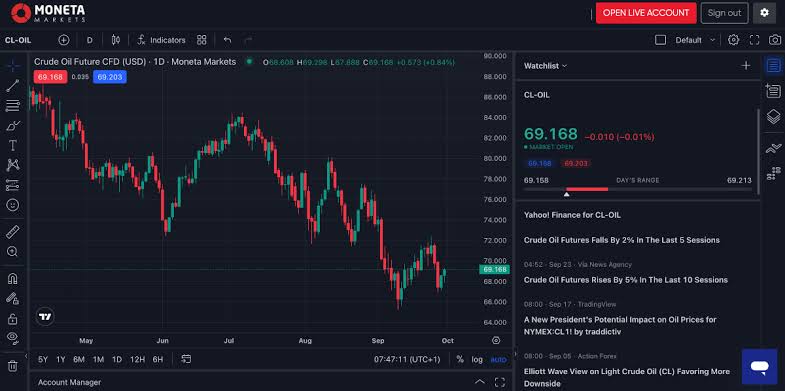Open account settings gear button
The height and width of the screenshot is (391, 785).
click(764, 13)
